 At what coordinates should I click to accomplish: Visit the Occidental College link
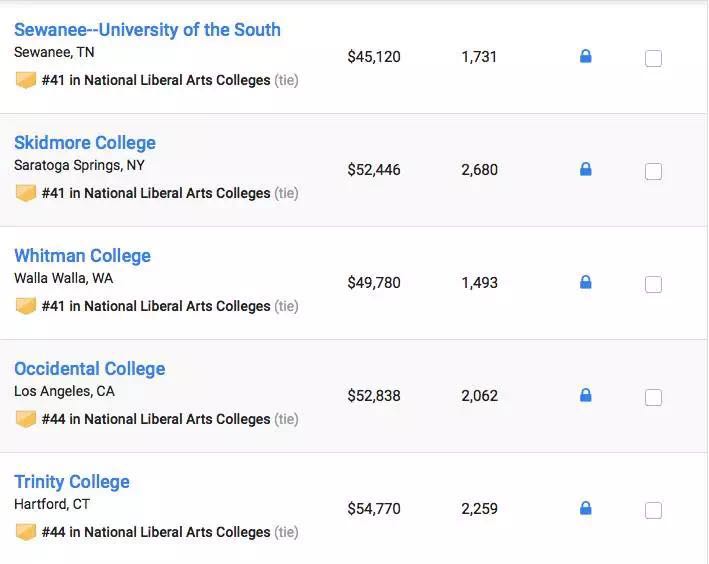pyautogui.click(x=90, y=369)
